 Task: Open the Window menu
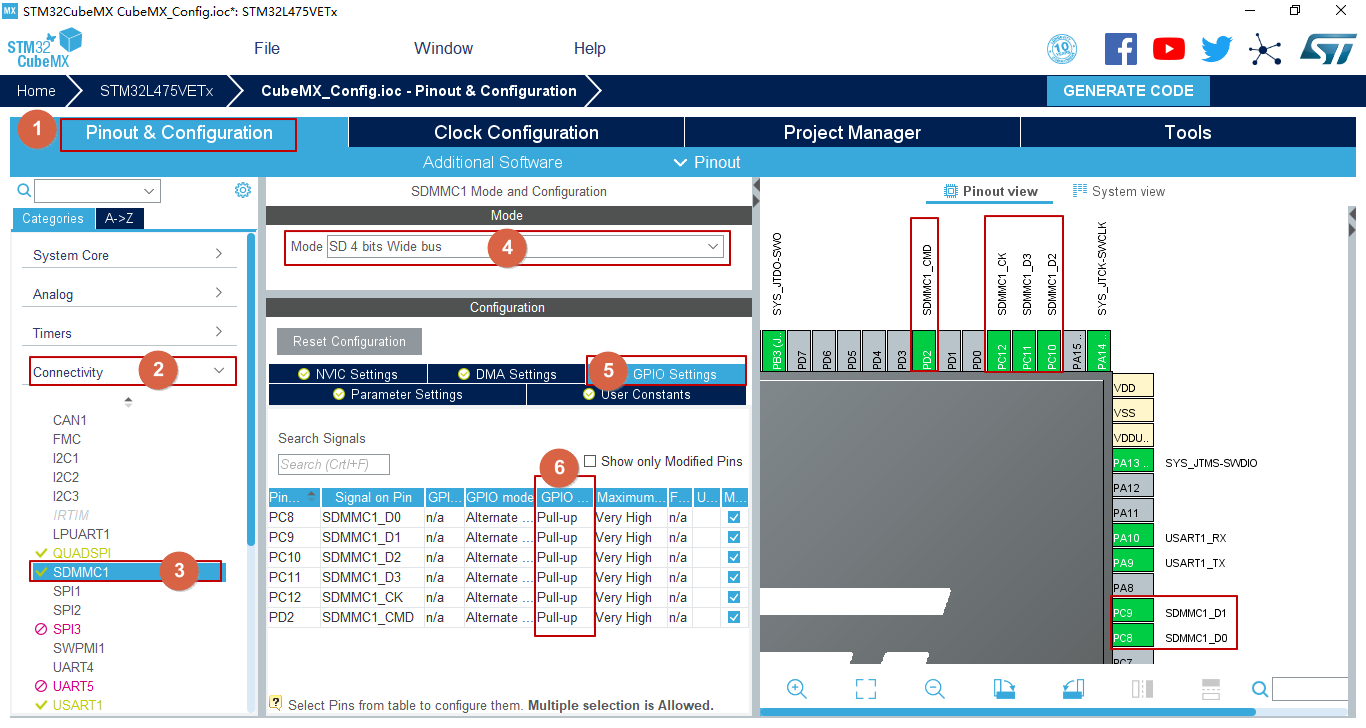click(x=444, y=48)
